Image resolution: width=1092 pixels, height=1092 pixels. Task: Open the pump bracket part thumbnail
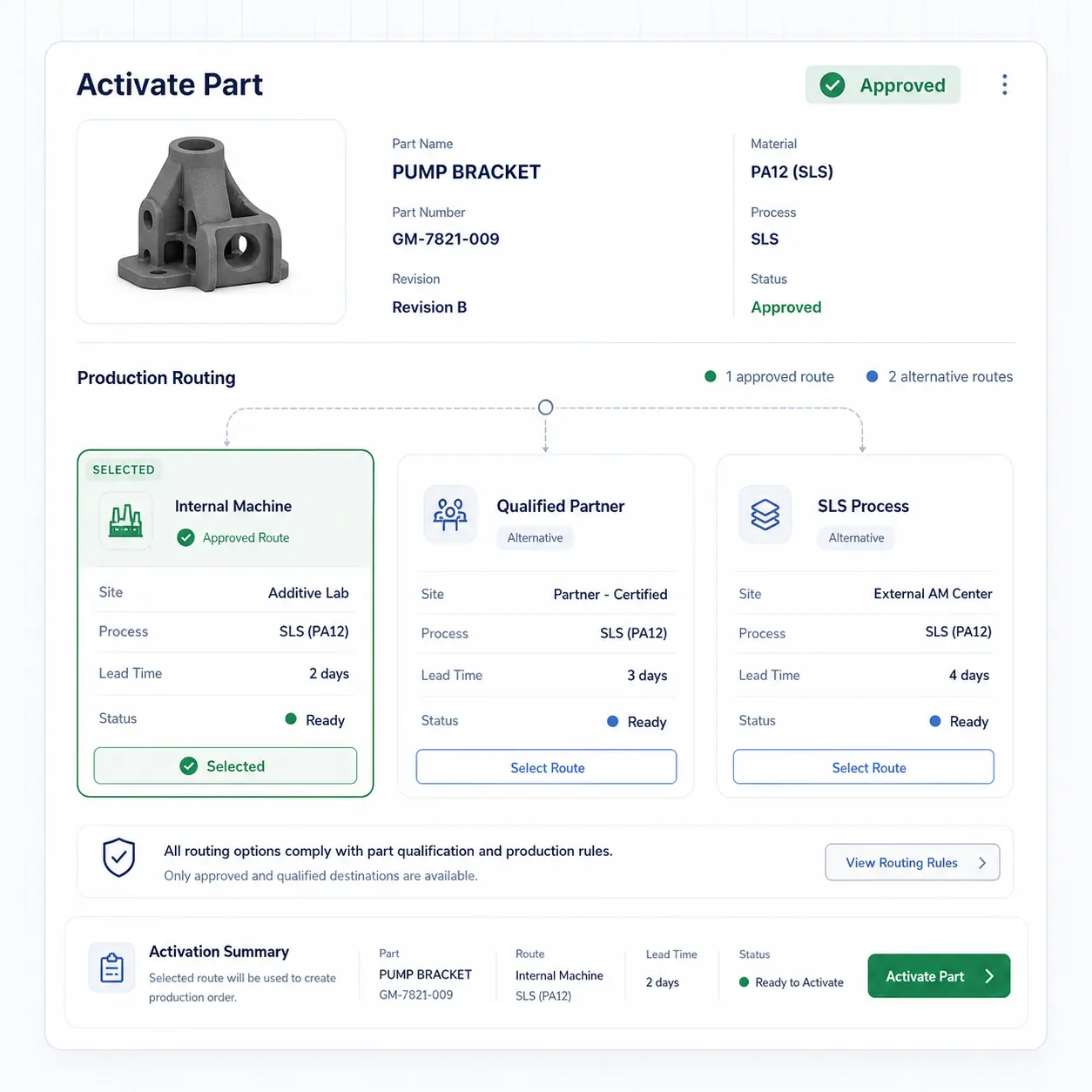[x=211, y=222]
